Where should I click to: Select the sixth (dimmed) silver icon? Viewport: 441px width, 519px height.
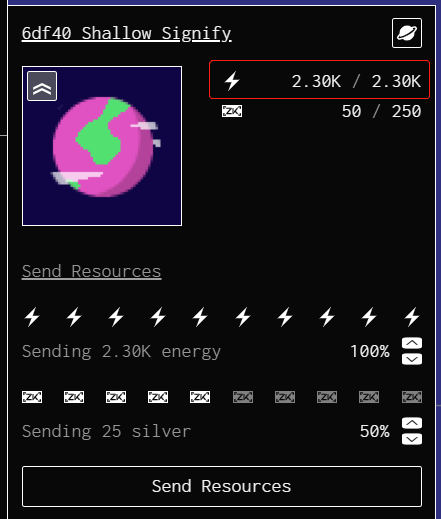pos(243,397)
